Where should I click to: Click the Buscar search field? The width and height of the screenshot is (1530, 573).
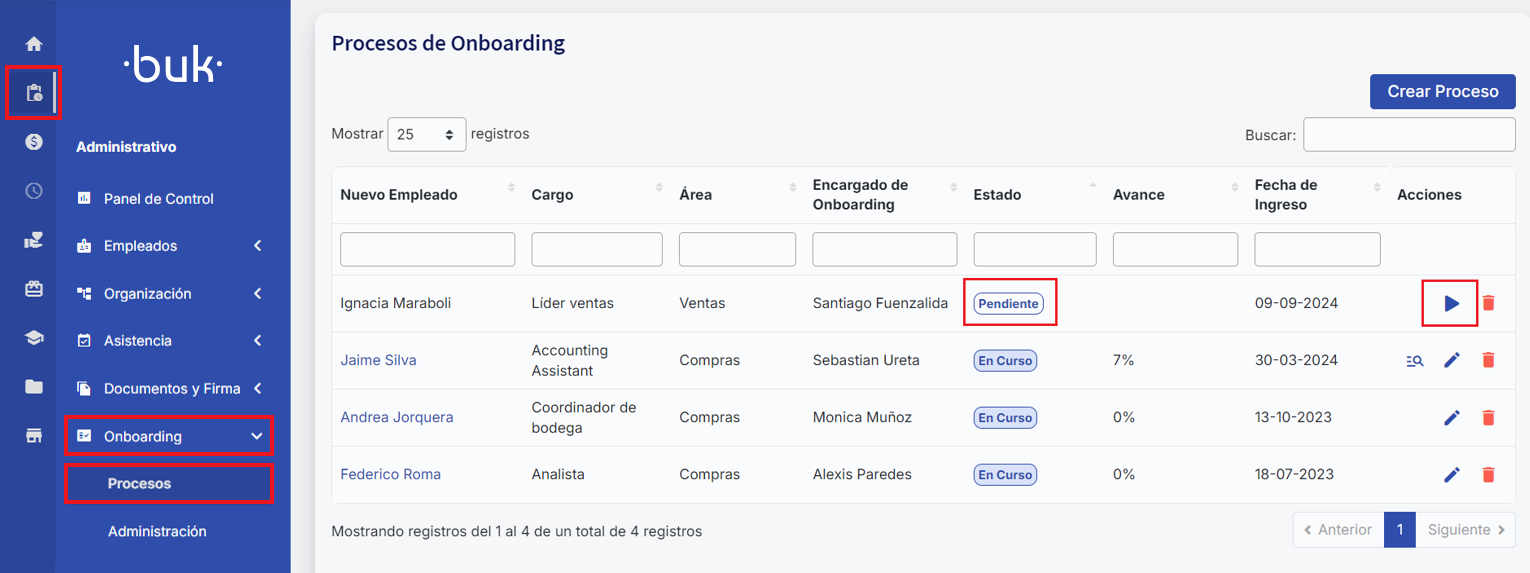1408,135
